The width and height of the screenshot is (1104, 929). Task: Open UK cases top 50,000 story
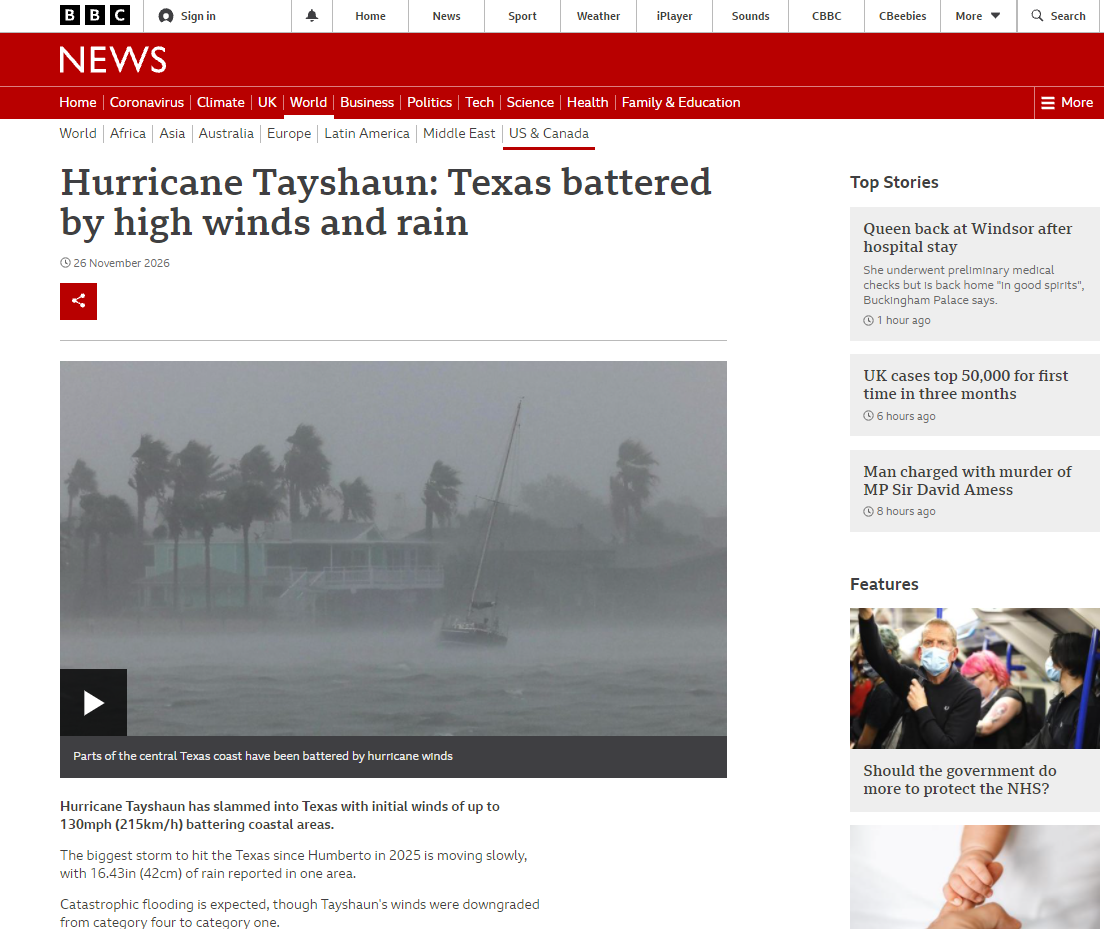(x=965, y=385)
